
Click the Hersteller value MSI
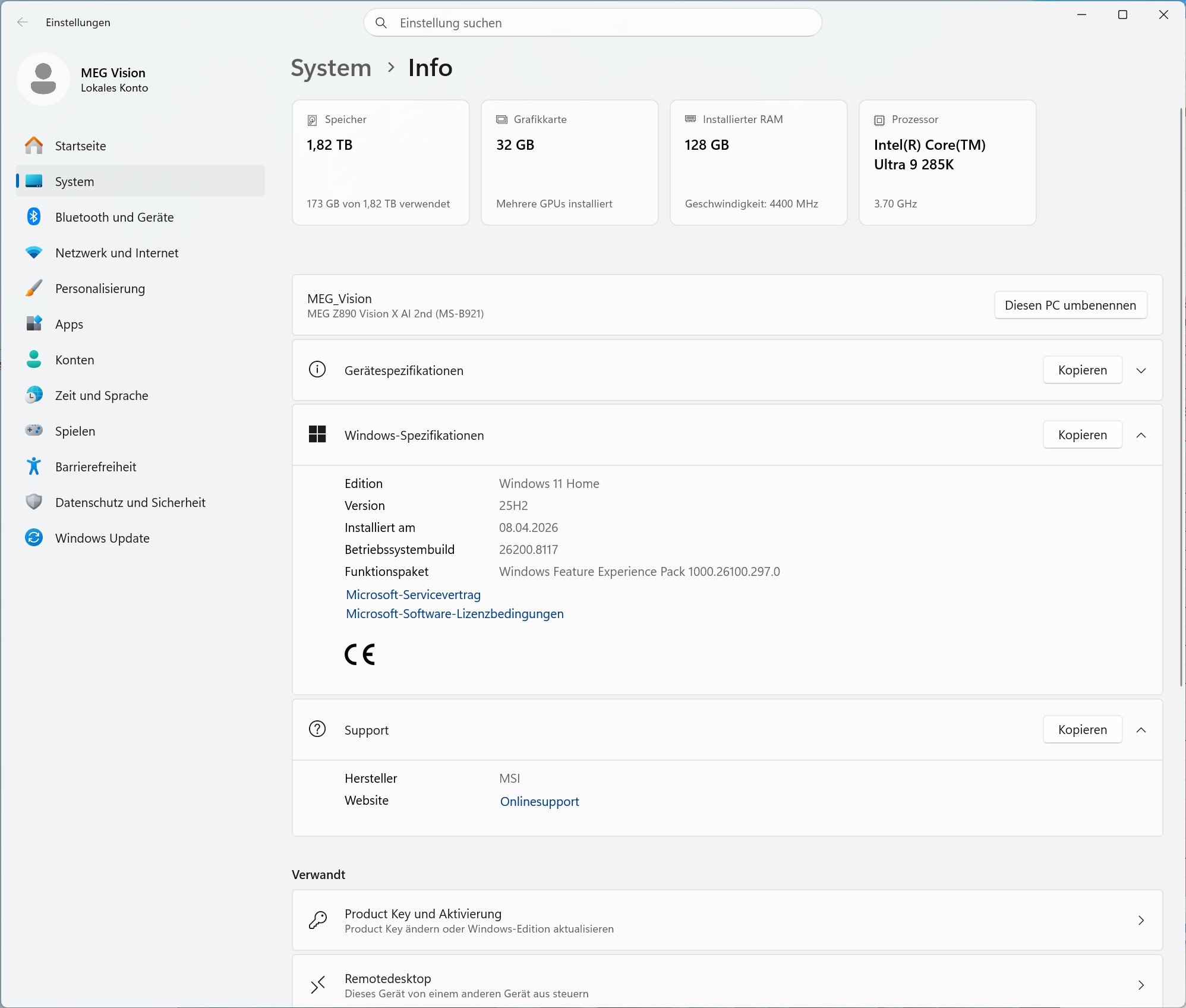click(509, 778)
